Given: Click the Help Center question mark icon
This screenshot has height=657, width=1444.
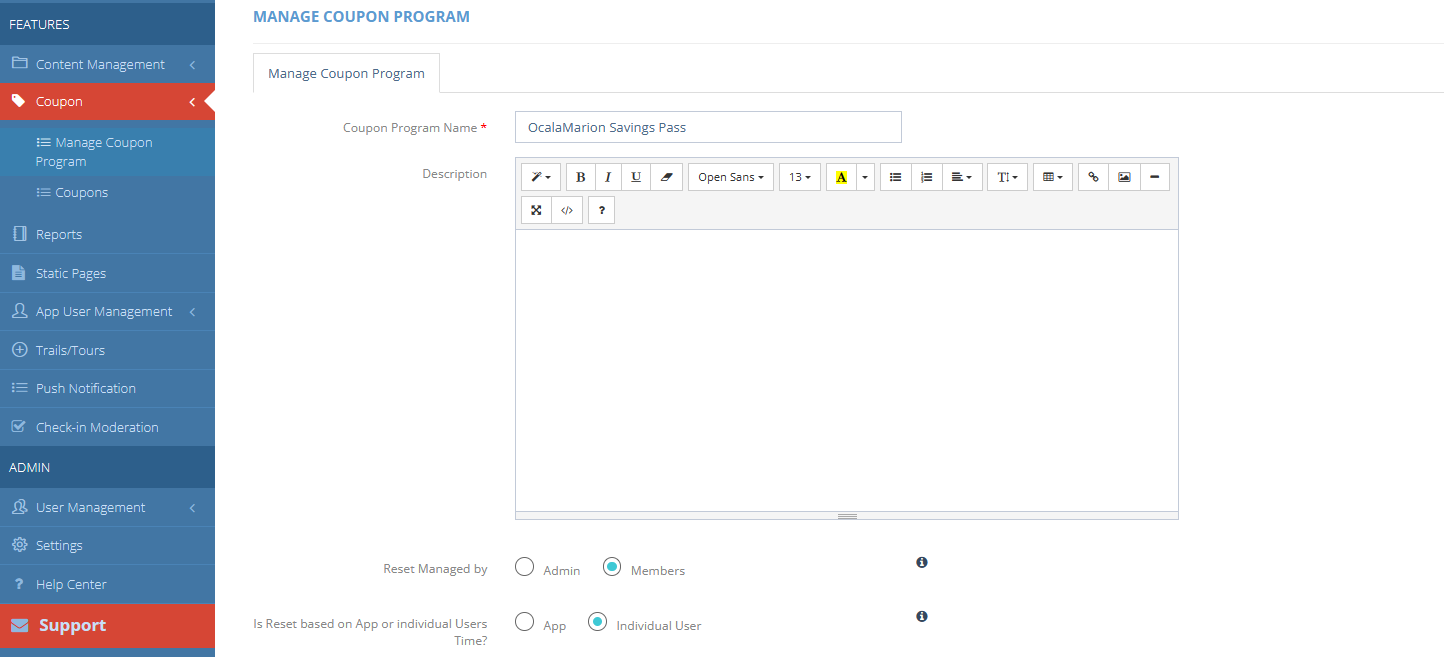Looking at the screenshot, I should (x=18, y=584).
